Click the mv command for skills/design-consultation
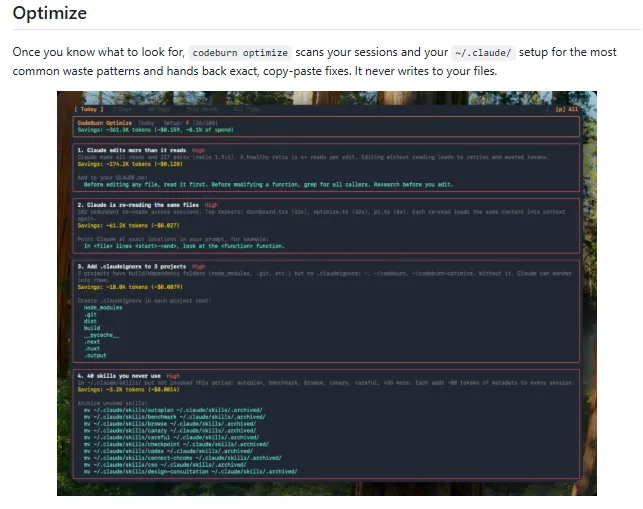643x509 pixels. pos(191,472)
